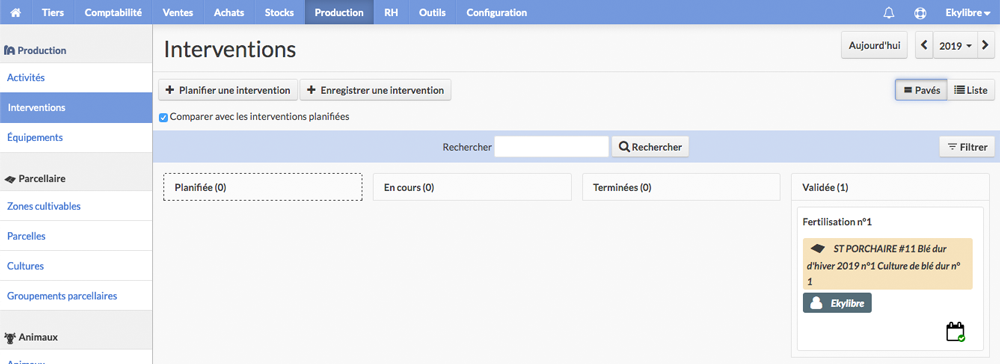Open the Outils menu

click(x=432, y=13)
